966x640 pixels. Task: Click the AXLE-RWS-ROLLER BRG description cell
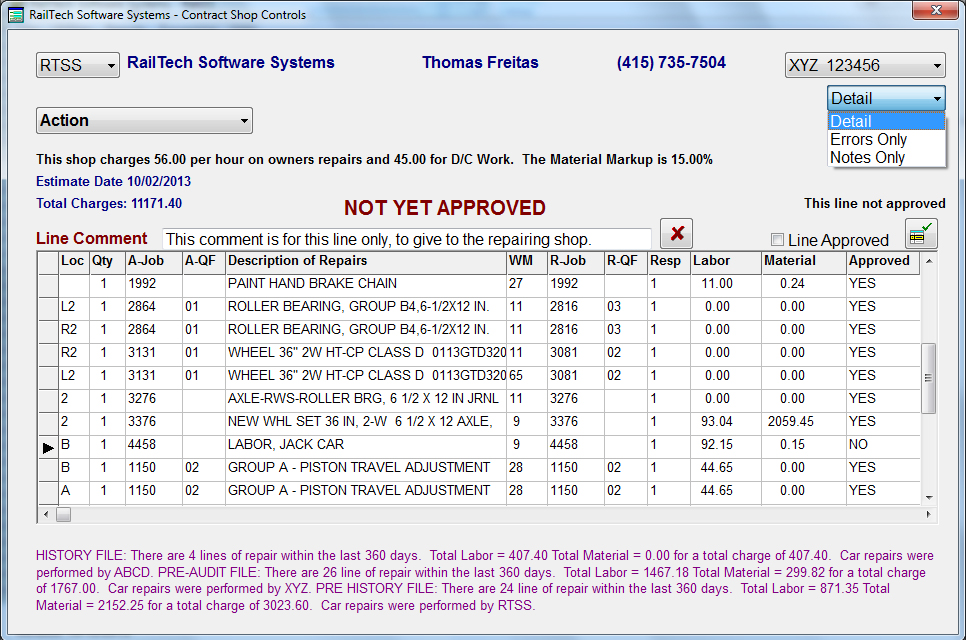366,399
